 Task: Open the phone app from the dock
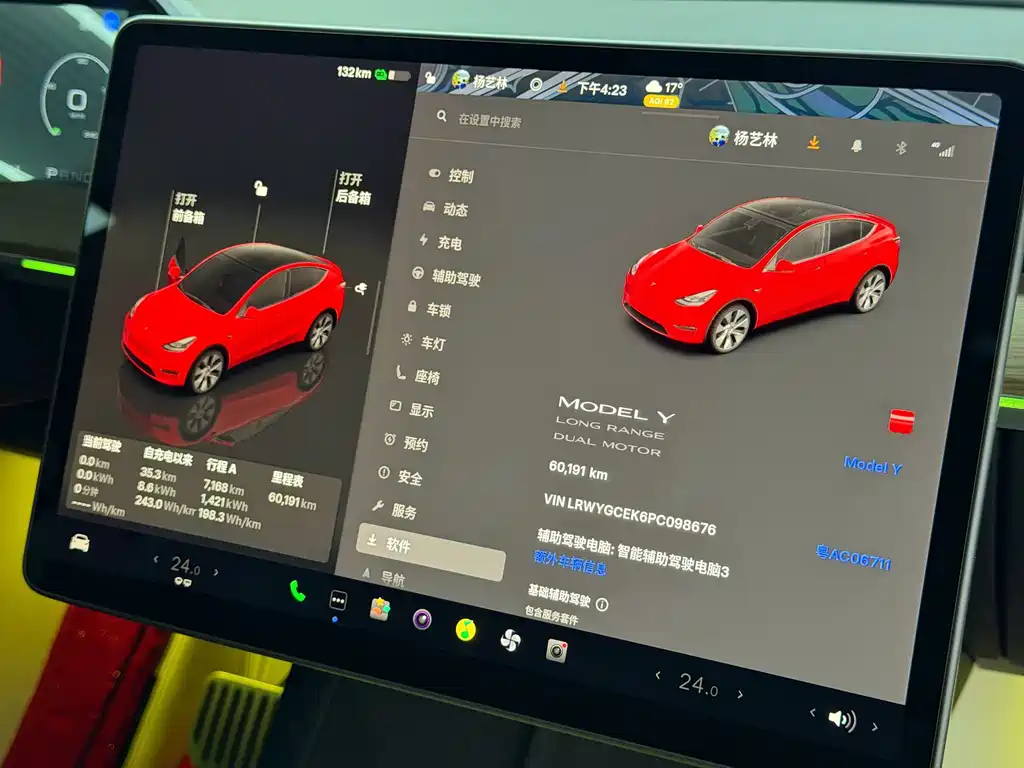coord(296,589)
